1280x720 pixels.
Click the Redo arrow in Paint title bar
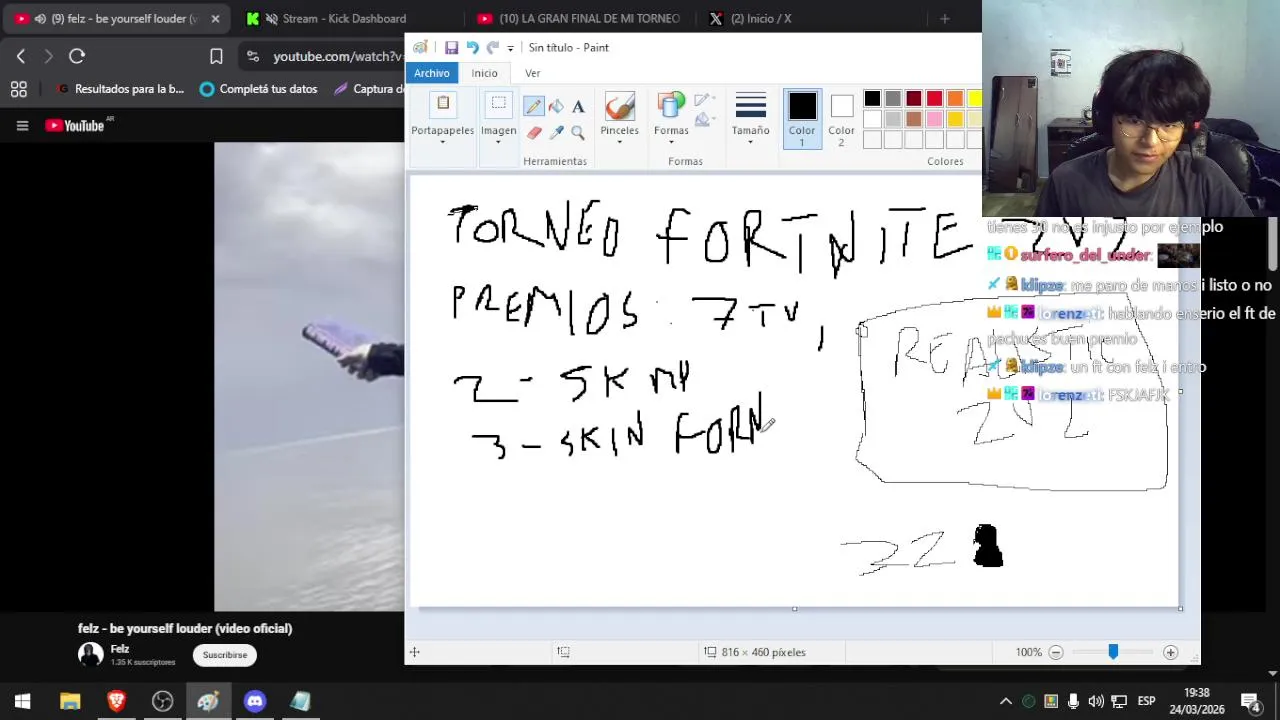click(x=492, y=47)
